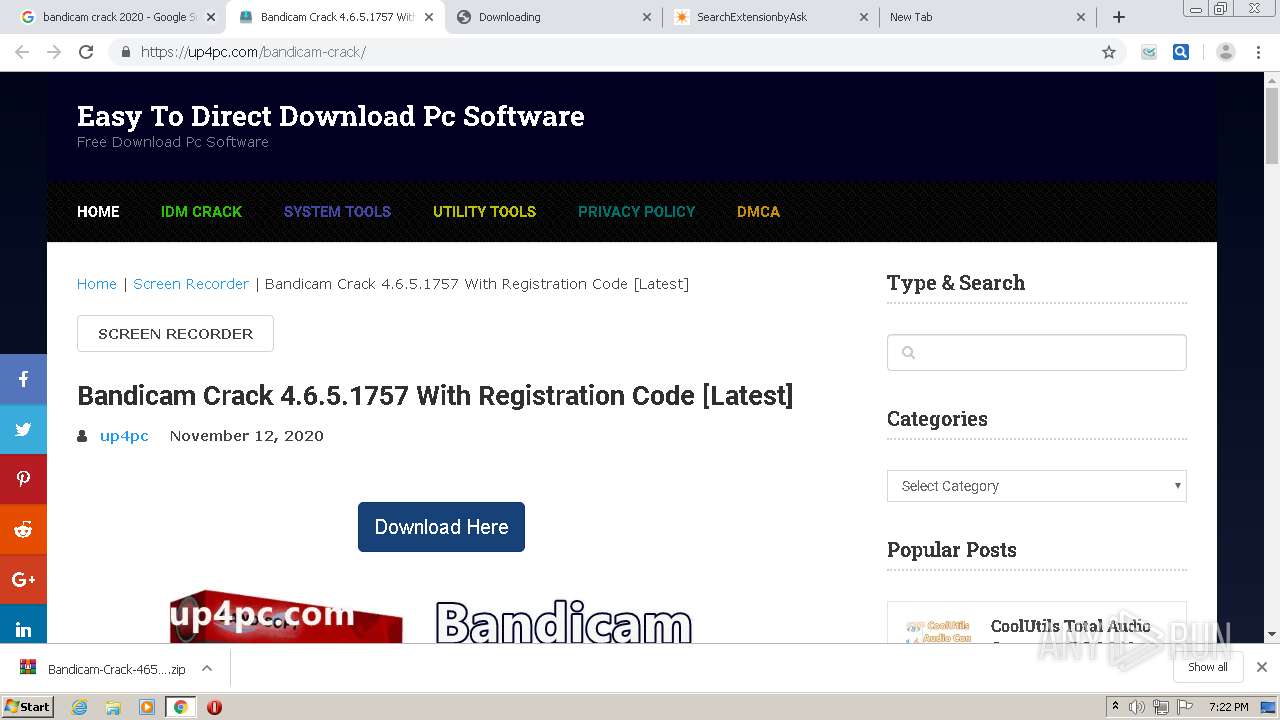Close the downloads bar

point(1262,667)
